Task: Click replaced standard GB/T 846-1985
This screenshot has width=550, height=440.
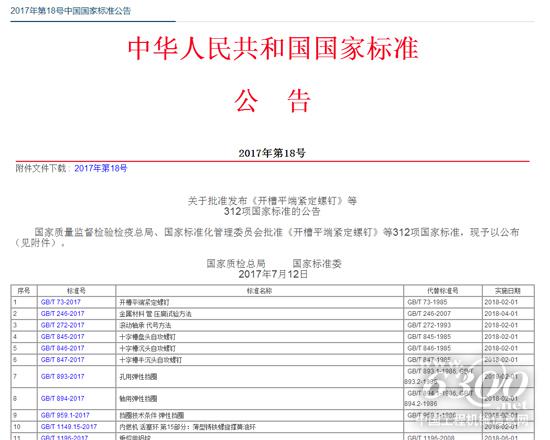Action: 429,348
